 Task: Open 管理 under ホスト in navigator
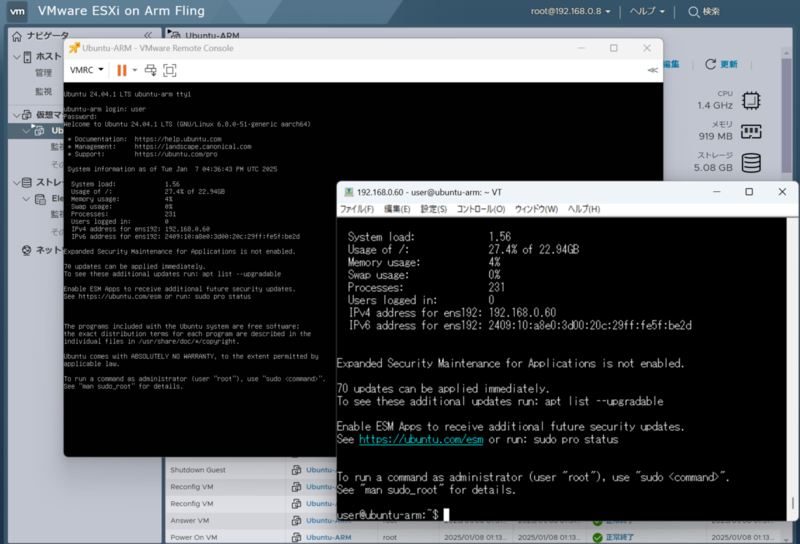43,73
